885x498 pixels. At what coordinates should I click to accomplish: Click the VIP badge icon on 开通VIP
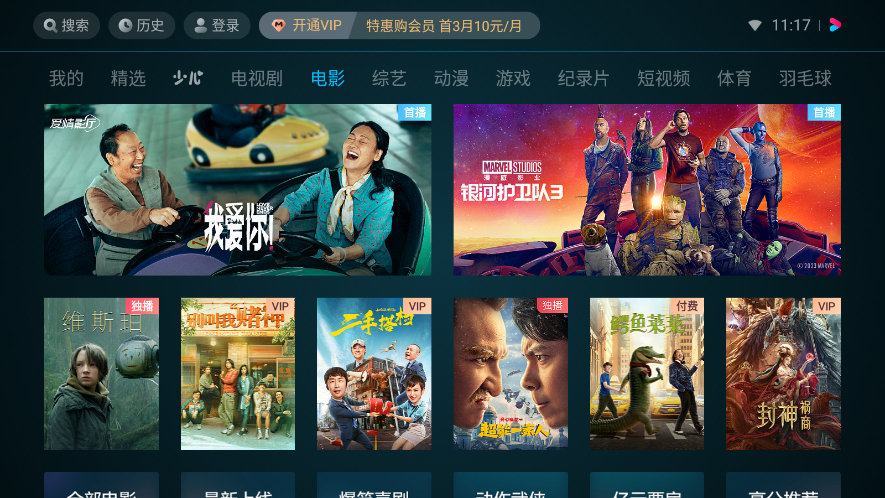coord(278,25)
